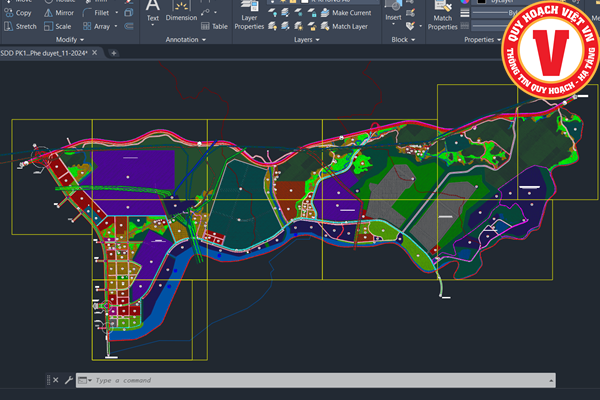Expand the Block panel
Viewport: 600px width, 400px height.
tap(403, 39)
